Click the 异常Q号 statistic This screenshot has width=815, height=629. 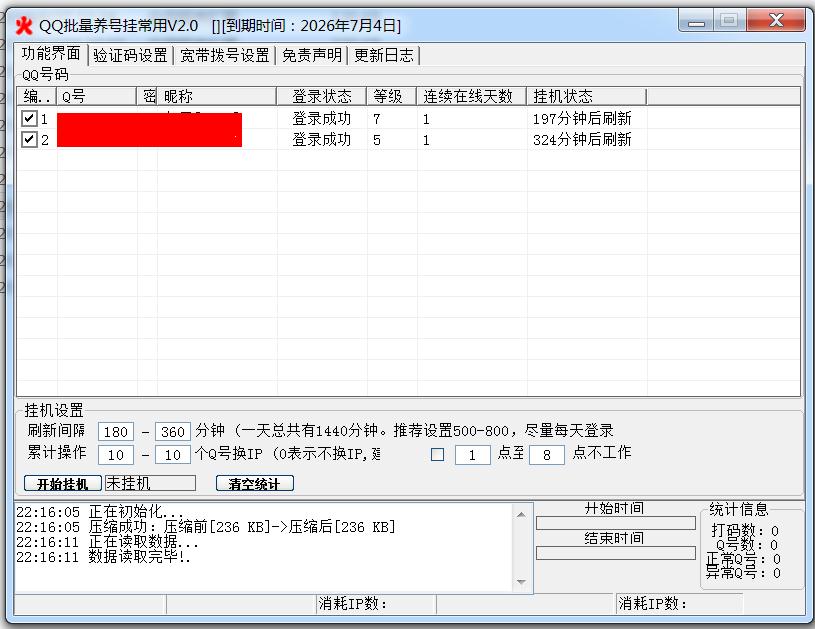743,573
